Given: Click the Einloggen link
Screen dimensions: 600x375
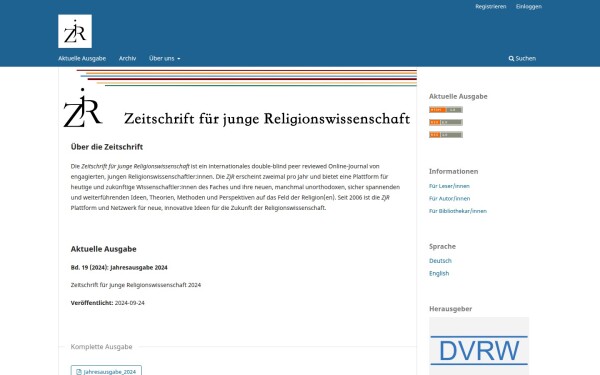Looking at the screenshot, I should click(528, 7).
